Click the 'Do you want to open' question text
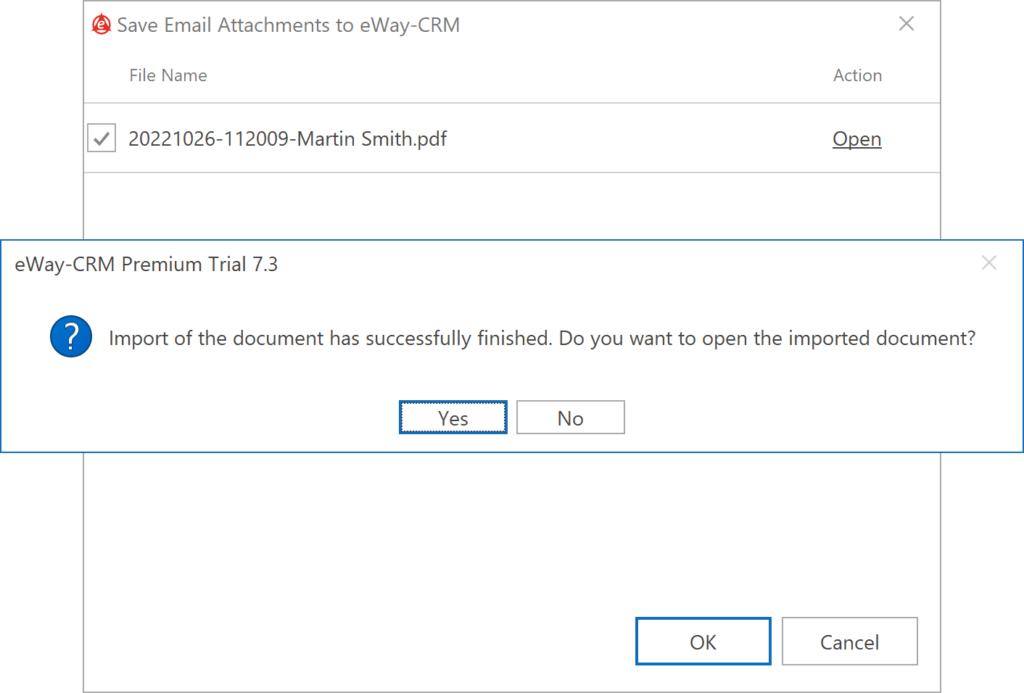Viewport: 1024px width, 693px height. [767, 339]
